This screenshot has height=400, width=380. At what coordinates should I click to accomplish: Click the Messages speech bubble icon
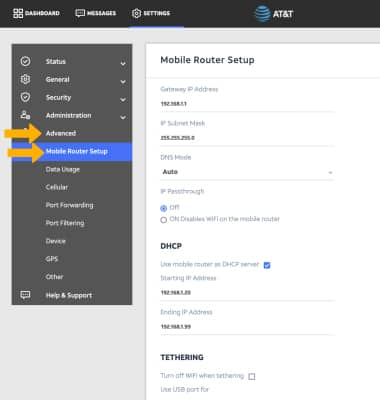coord(80,13)
